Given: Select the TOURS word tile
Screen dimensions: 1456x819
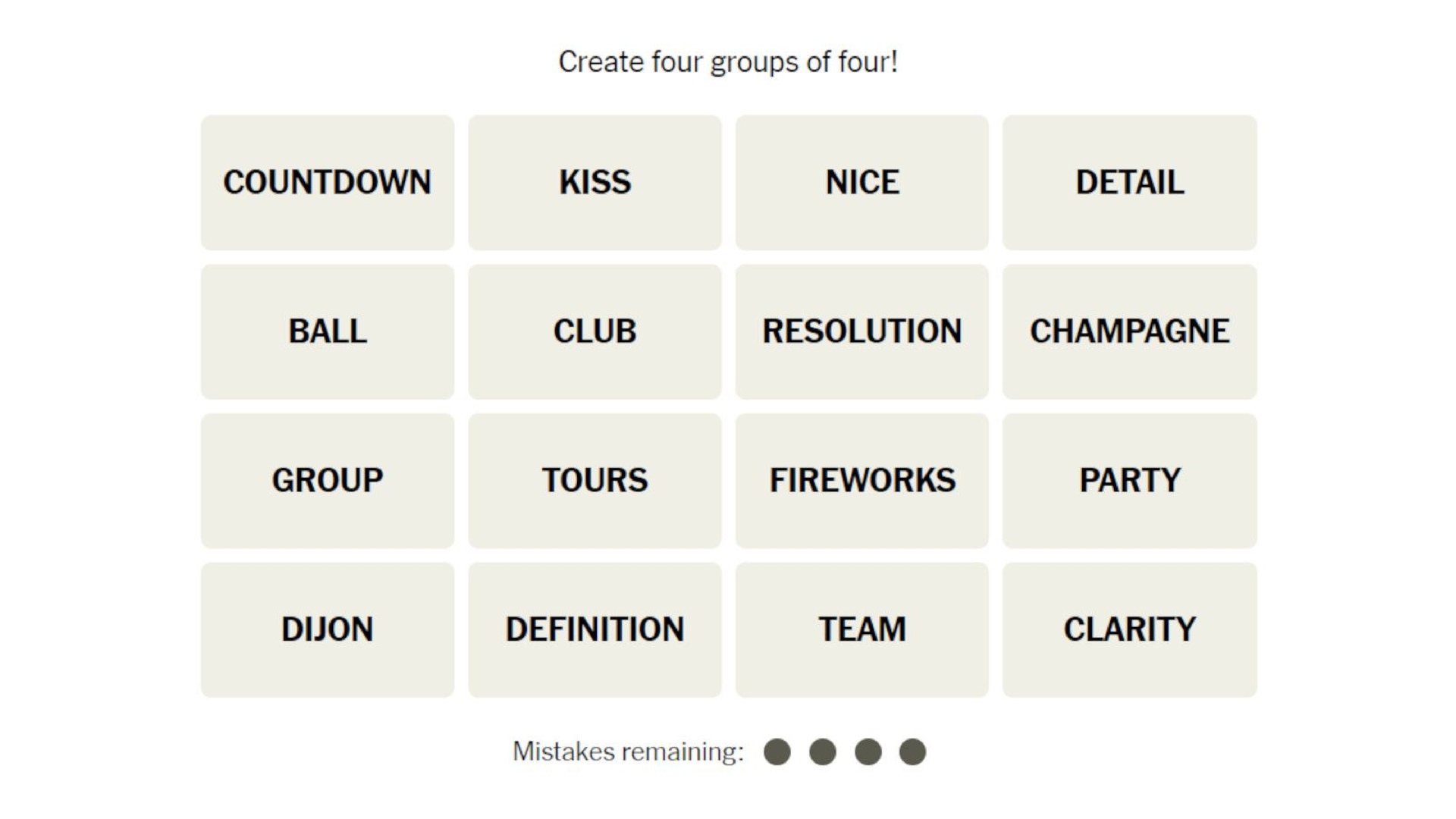Looking at the screenshot, I should pyautogui.click(x=595, y=481).
